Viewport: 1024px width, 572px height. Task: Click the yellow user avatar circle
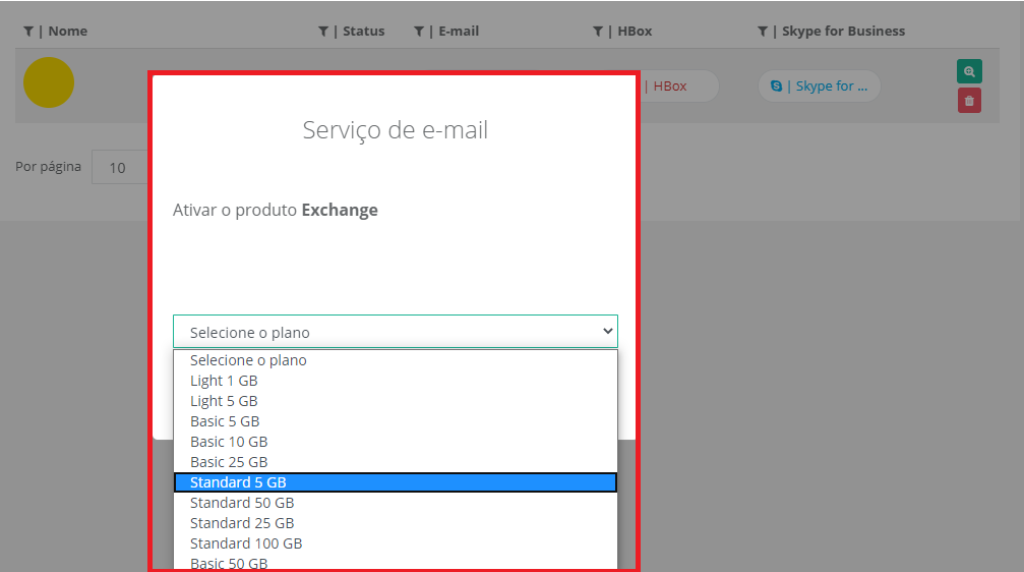coord(49,82)
